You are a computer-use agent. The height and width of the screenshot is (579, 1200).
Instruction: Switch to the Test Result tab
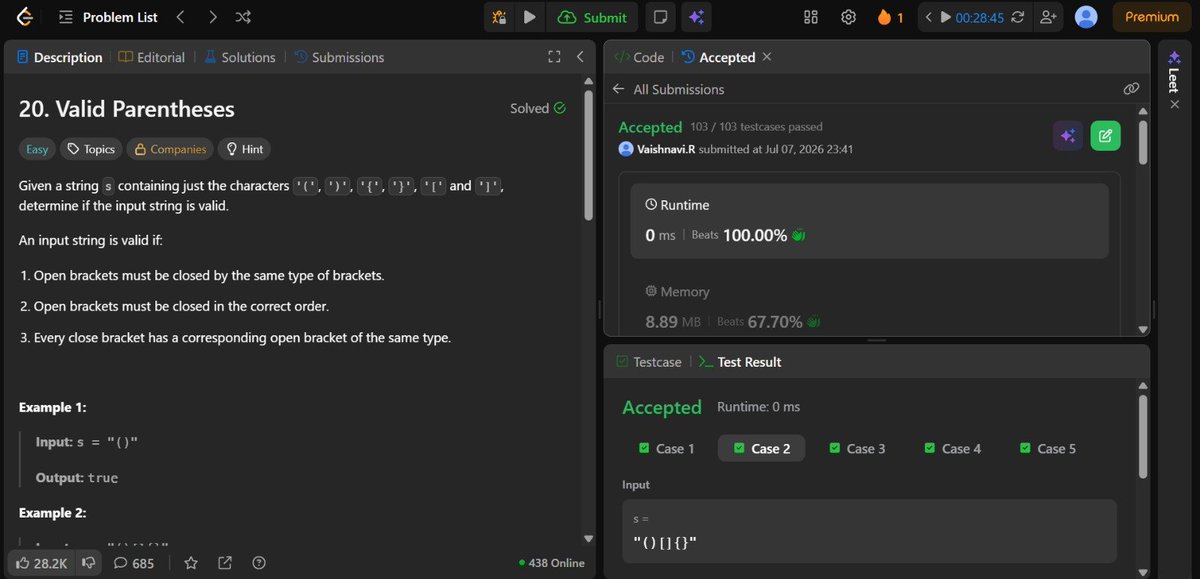[739, 362]
